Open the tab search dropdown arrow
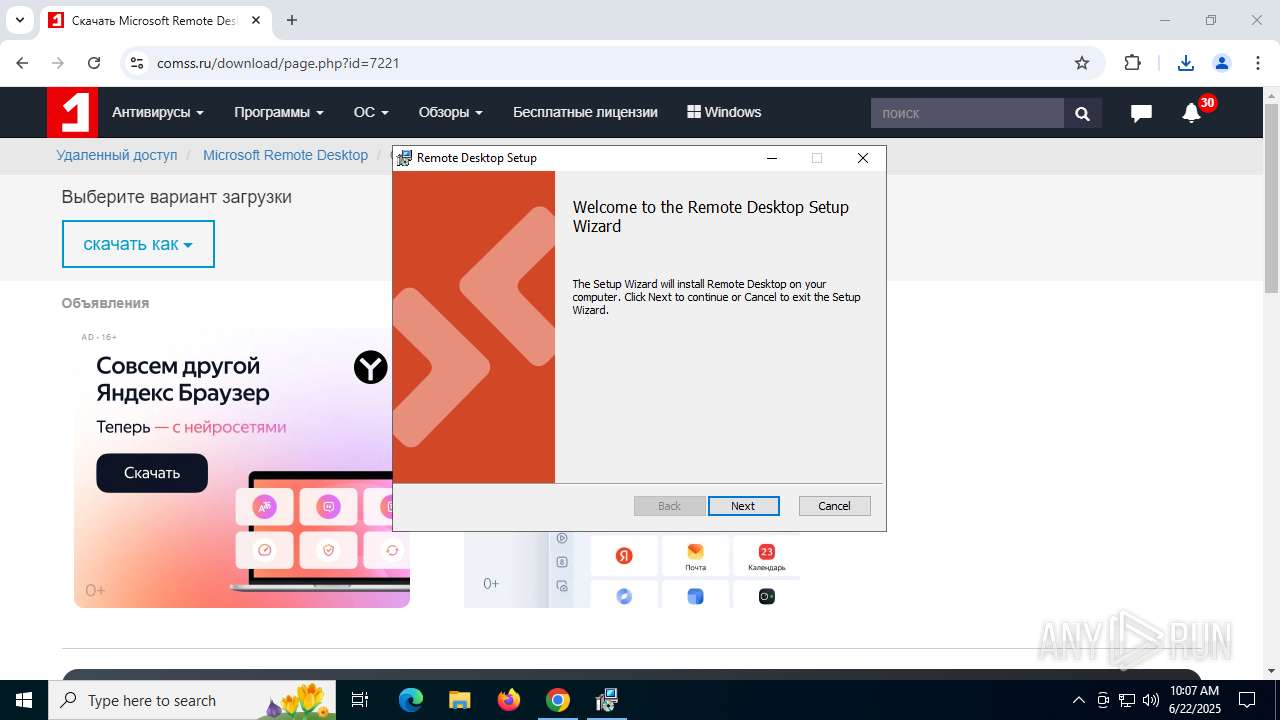The width and height of the screenshot is (1280, 720). 19,20
